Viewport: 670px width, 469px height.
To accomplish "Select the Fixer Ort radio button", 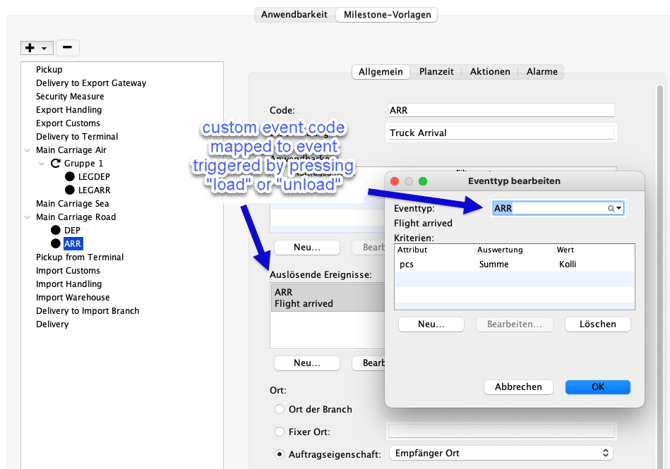I will pos(279,432).
